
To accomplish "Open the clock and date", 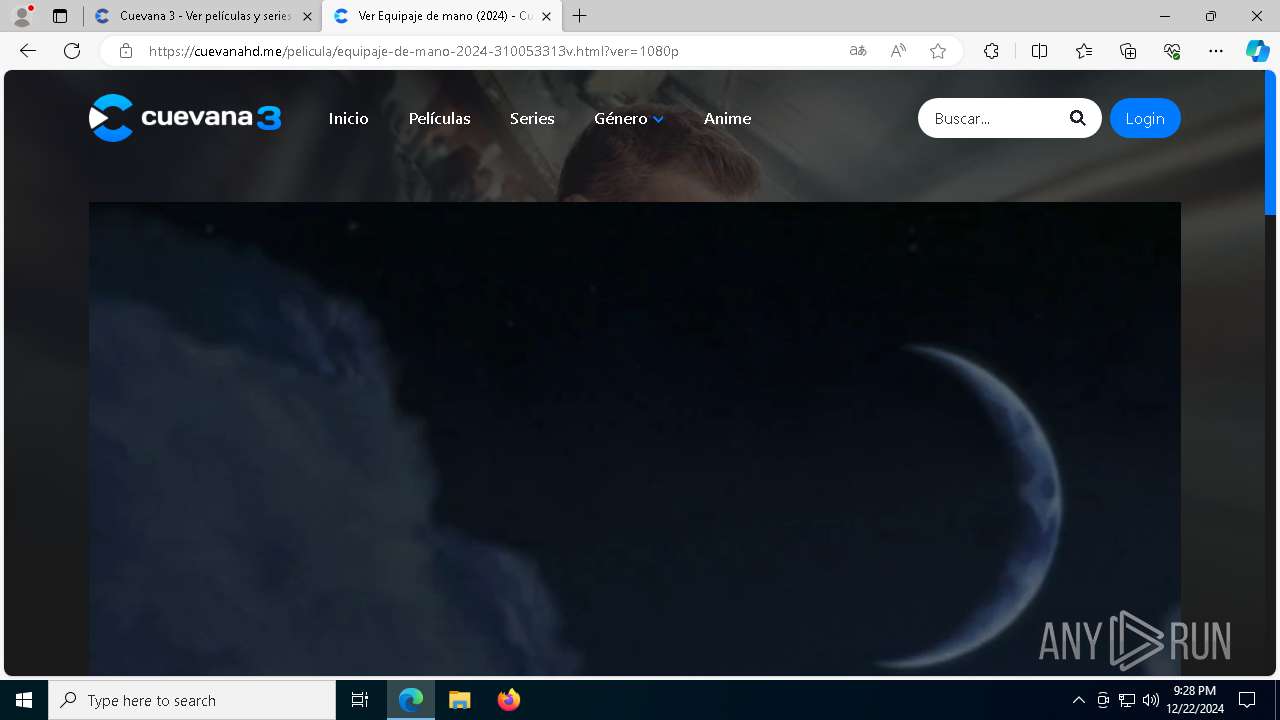I will coord(1195,700).
